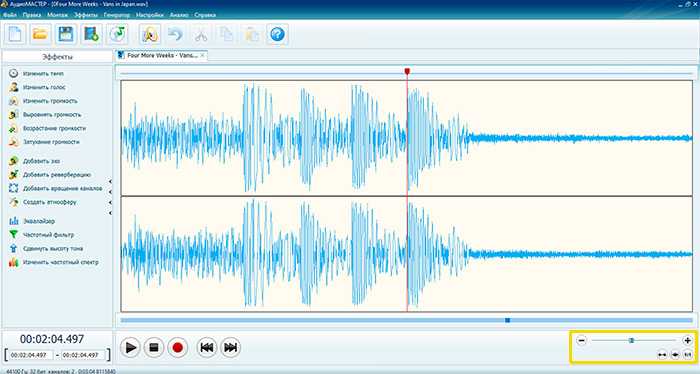Open the Эффекты menu in the menu bar
This screenshot has width=700, height=374.
pos(86,15)
